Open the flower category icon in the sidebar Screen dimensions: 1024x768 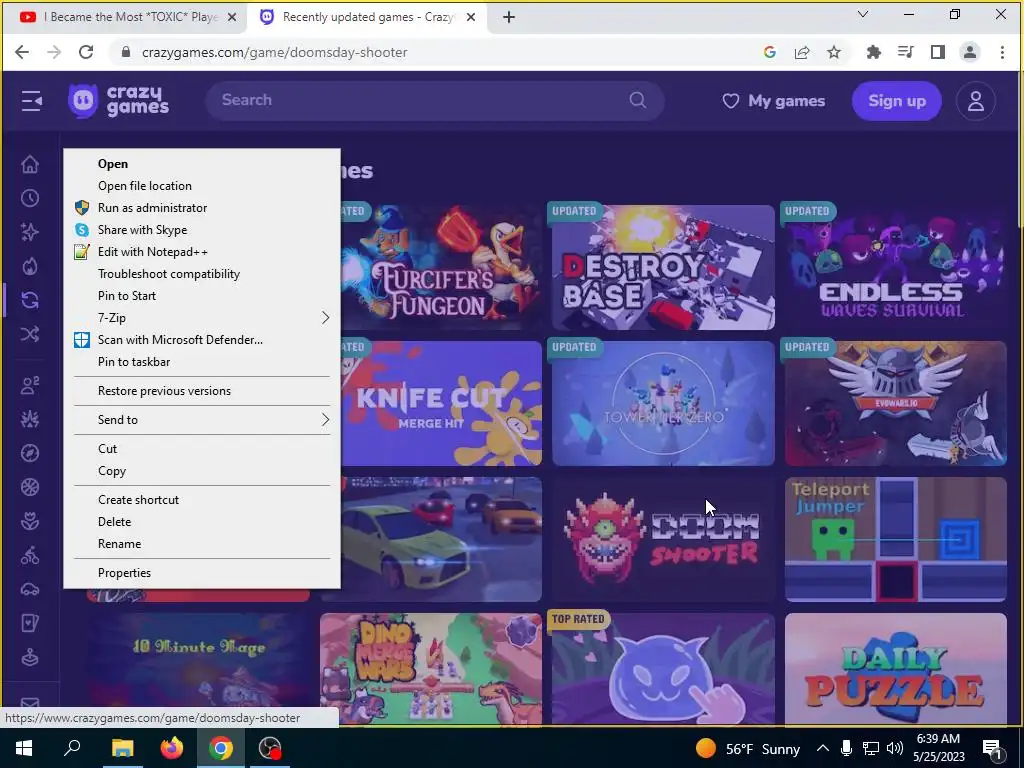30,521
